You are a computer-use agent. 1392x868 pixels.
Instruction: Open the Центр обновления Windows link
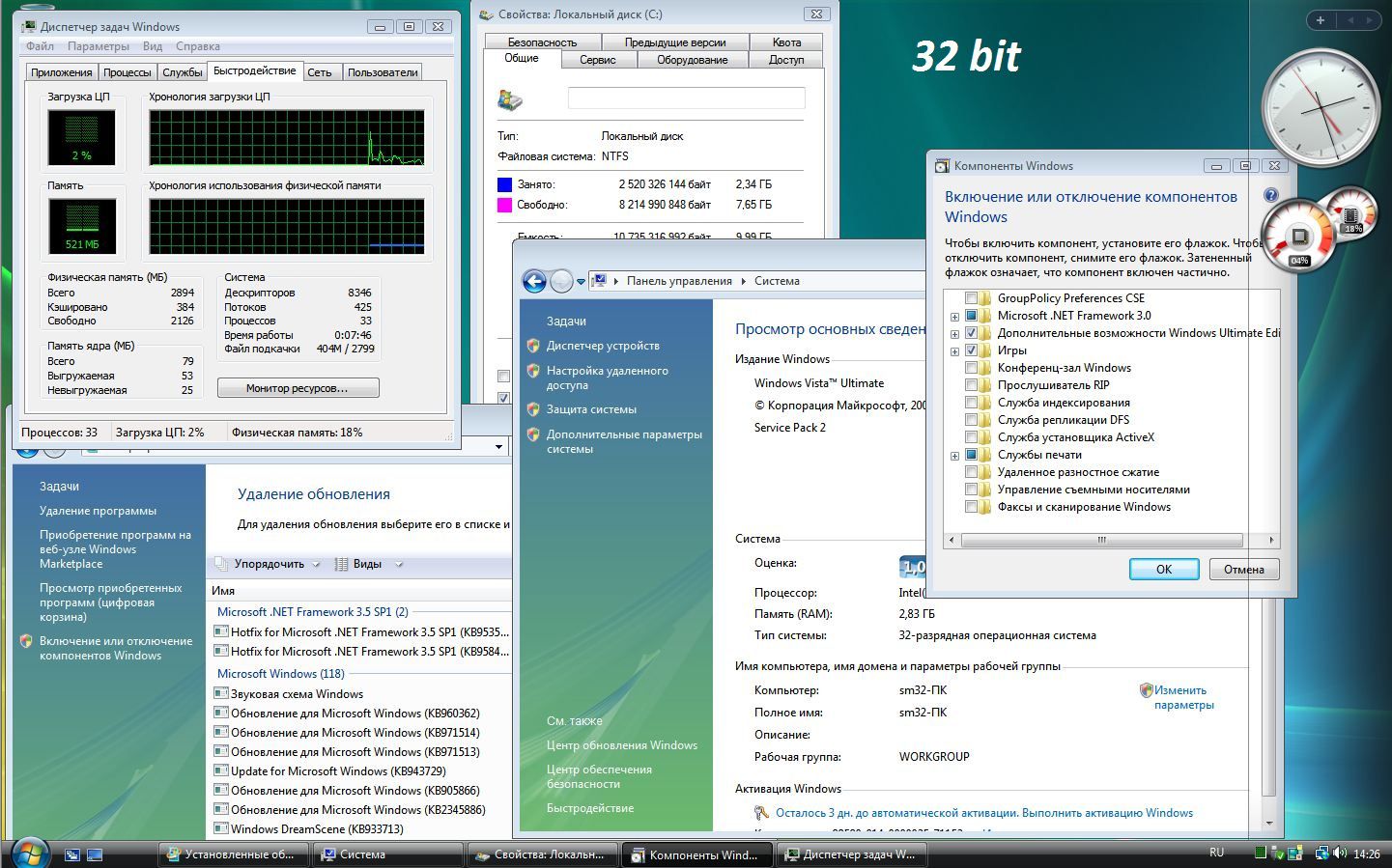[x=622, y=745]
